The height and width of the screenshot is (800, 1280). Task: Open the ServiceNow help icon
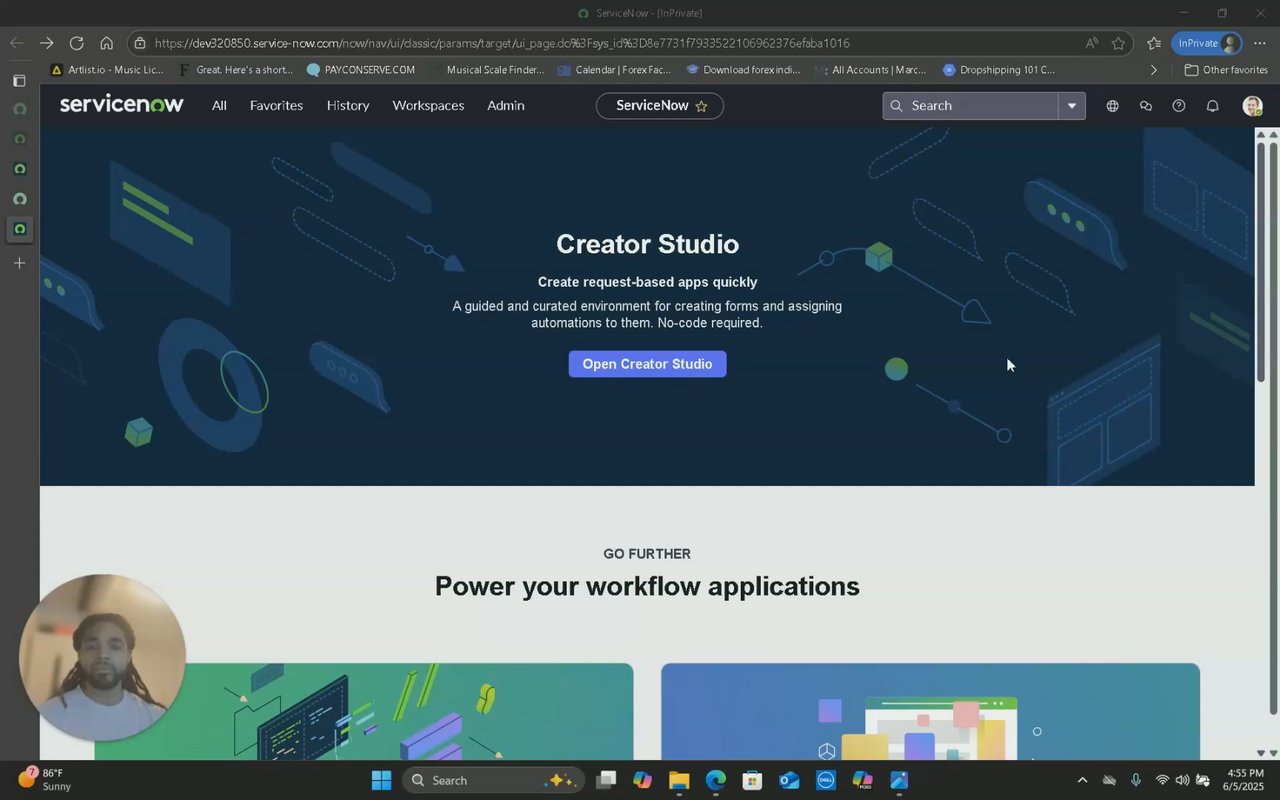click(x=1179, y=106)
